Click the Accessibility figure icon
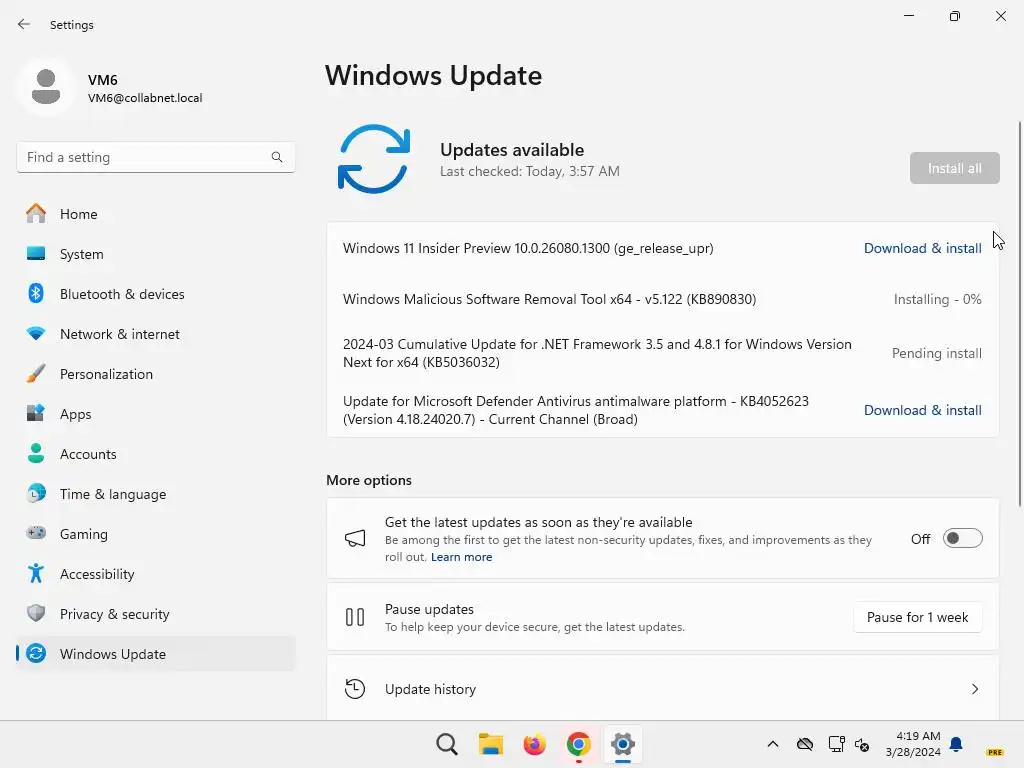This screenshot has height=768, width=1024. [36, 573]
